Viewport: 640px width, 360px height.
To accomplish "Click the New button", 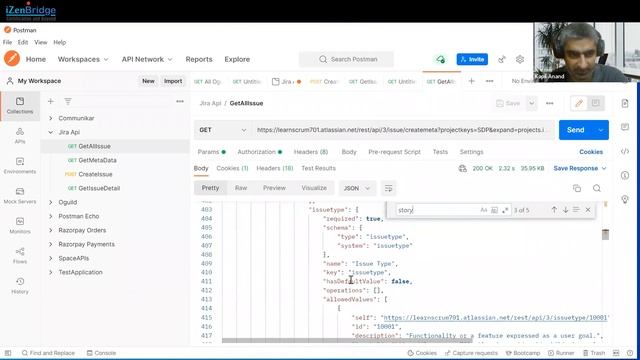I will tap(148, 81).
